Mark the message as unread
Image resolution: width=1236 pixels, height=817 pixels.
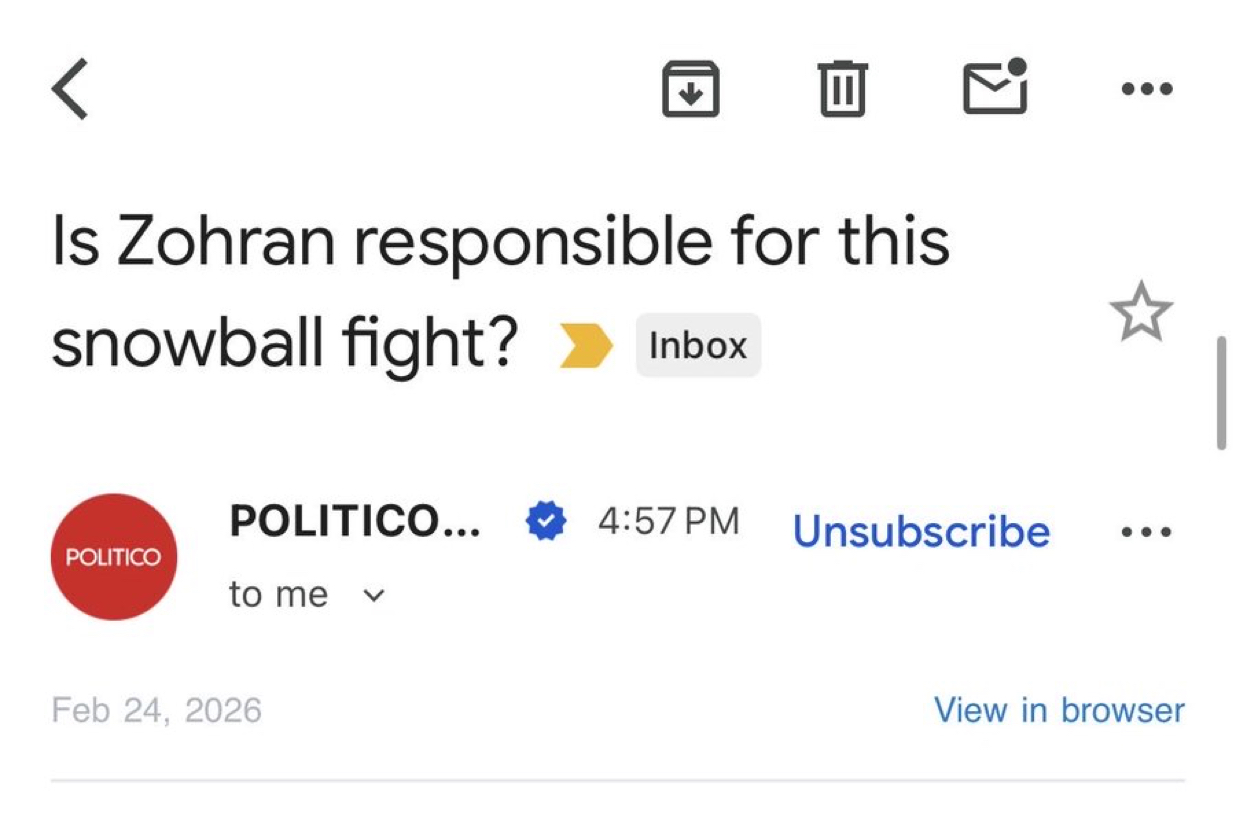(995, 87)
